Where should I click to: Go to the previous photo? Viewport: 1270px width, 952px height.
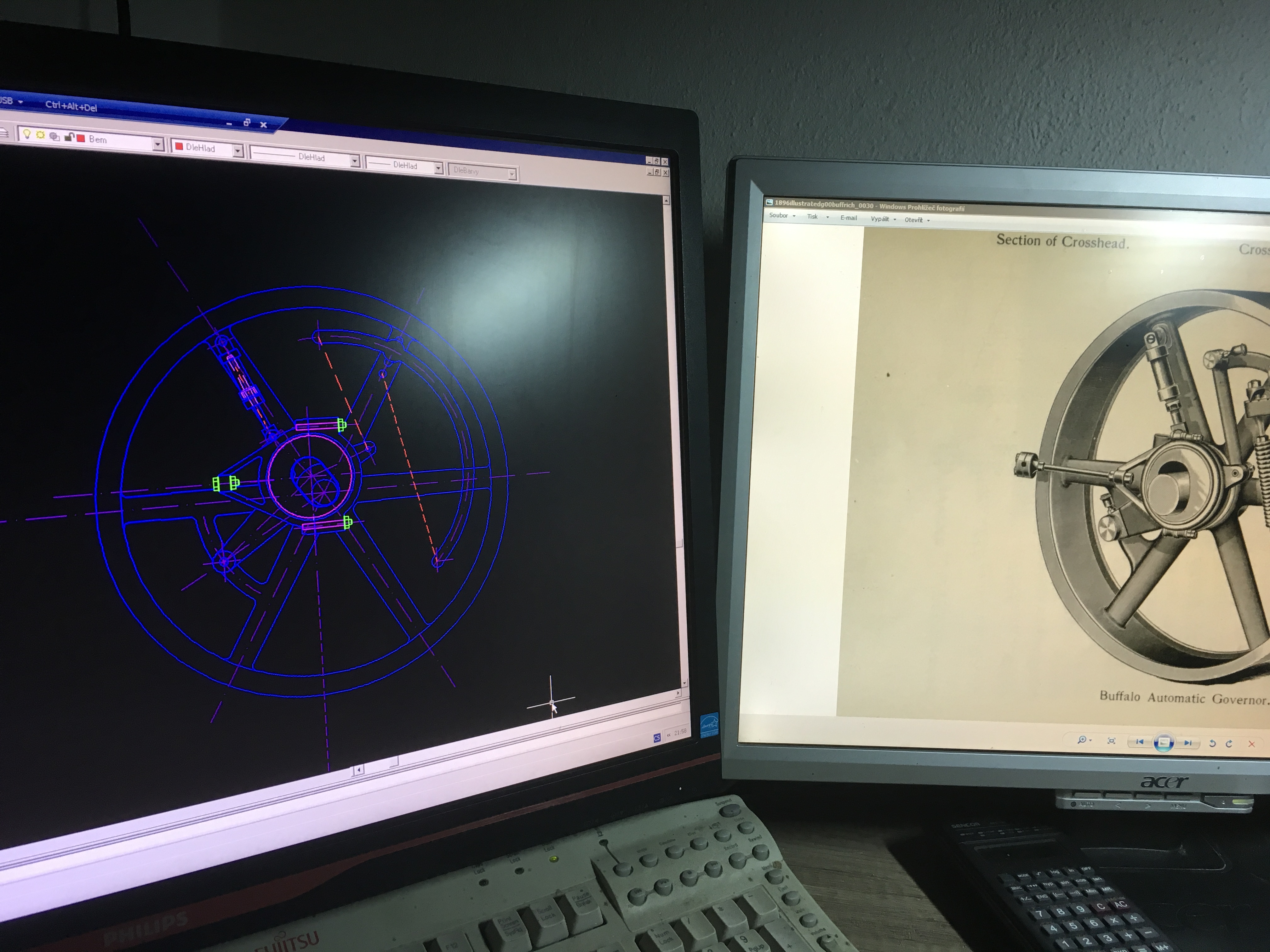point(1140,742)
